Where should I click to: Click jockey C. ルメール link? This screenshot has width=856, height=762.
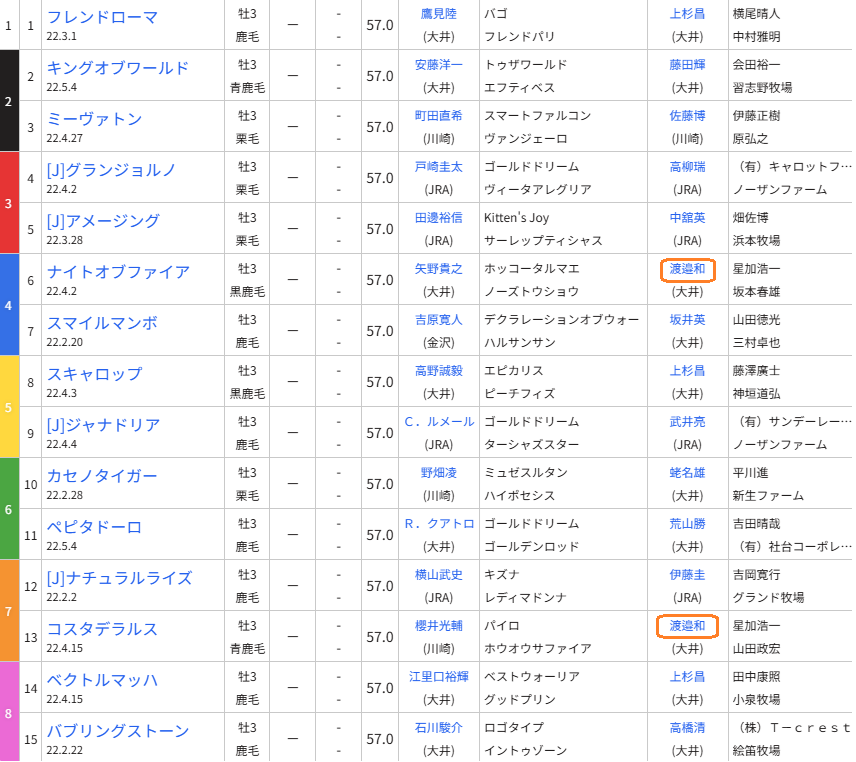point(439,421)
